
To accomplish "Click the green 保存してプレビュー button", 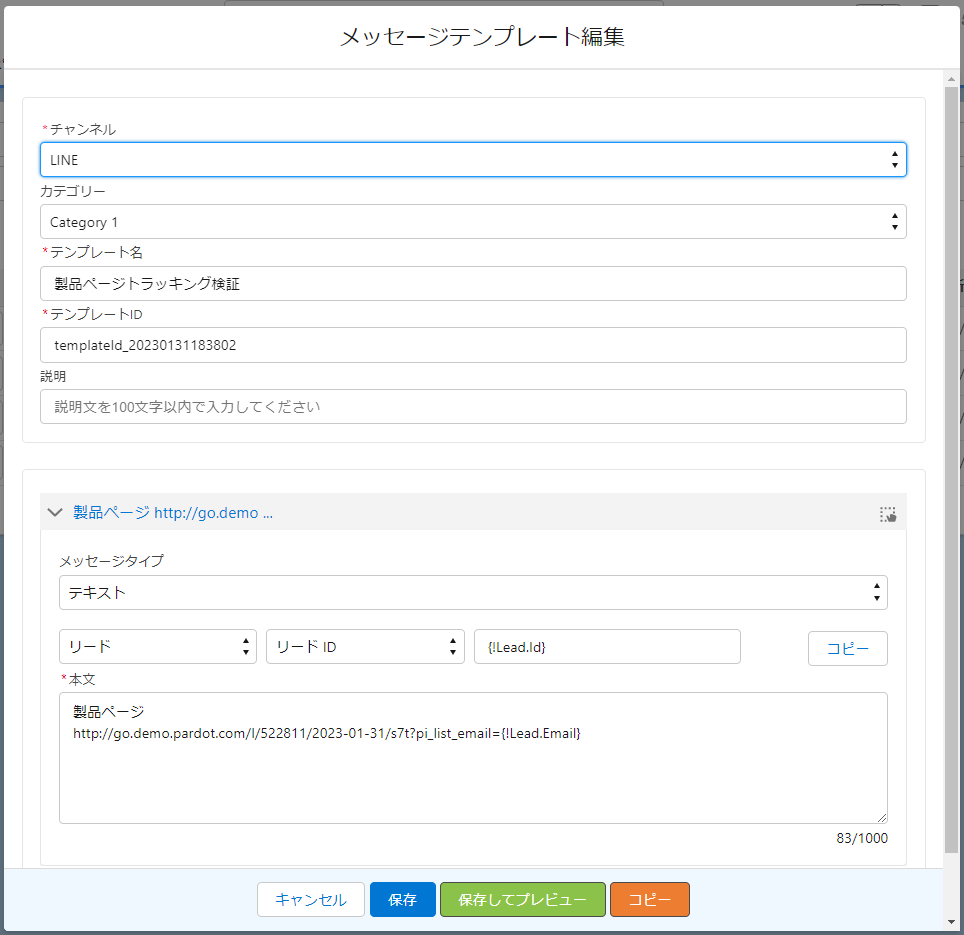I will (x=523, y=899).
